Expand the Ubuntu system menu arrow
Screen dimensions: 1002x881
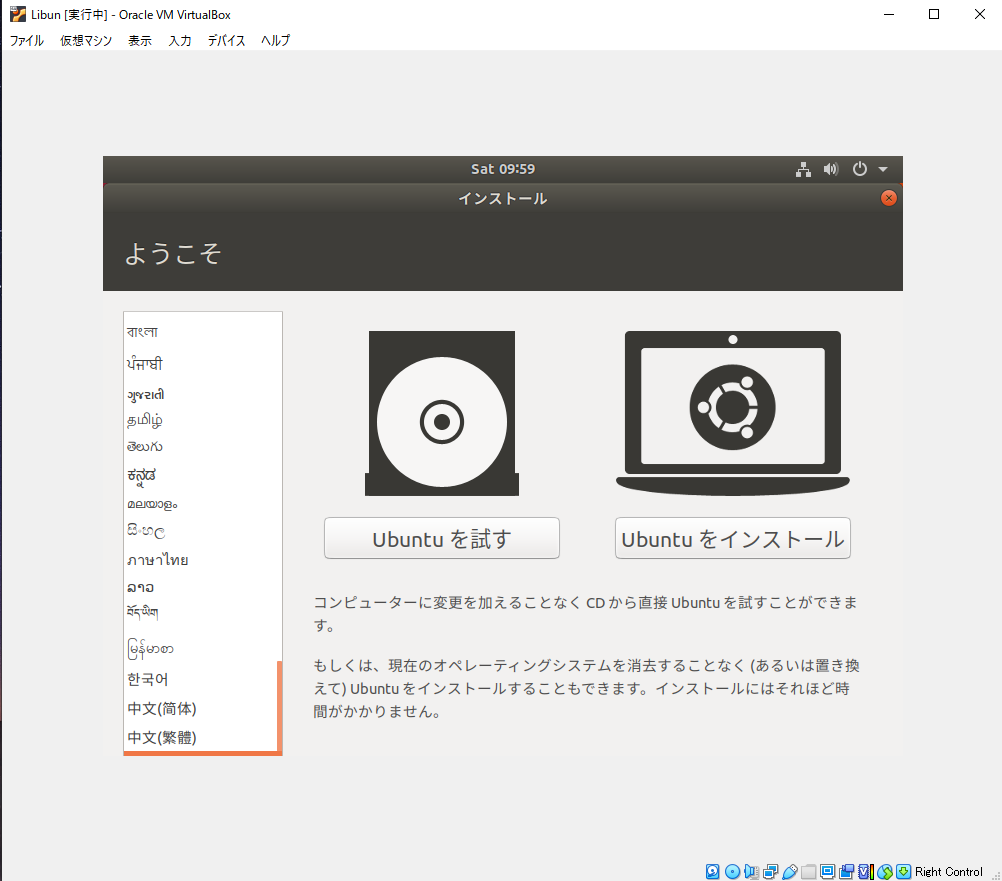883,169
